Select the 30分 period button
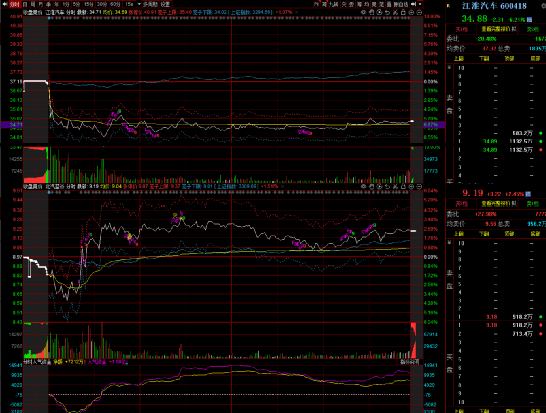This screenshot has width=546, height=413. 102,4
